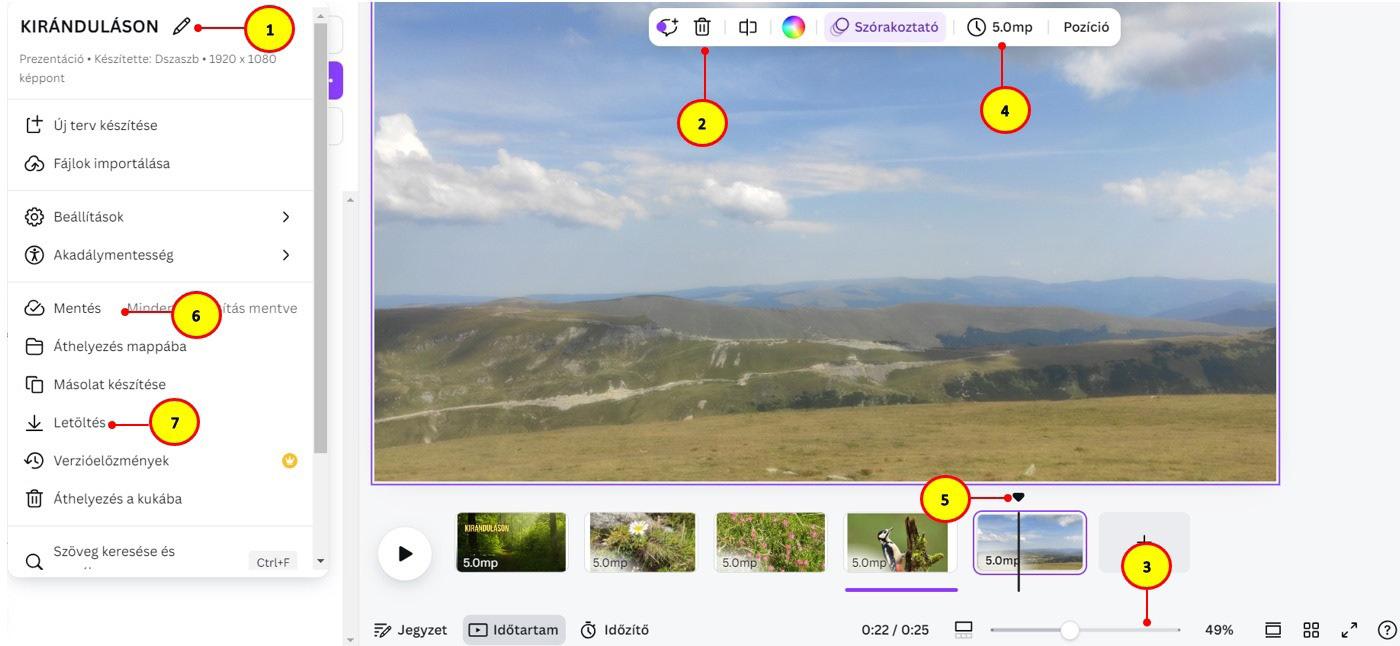Click the timeline playhead marker

(1018, 497)
